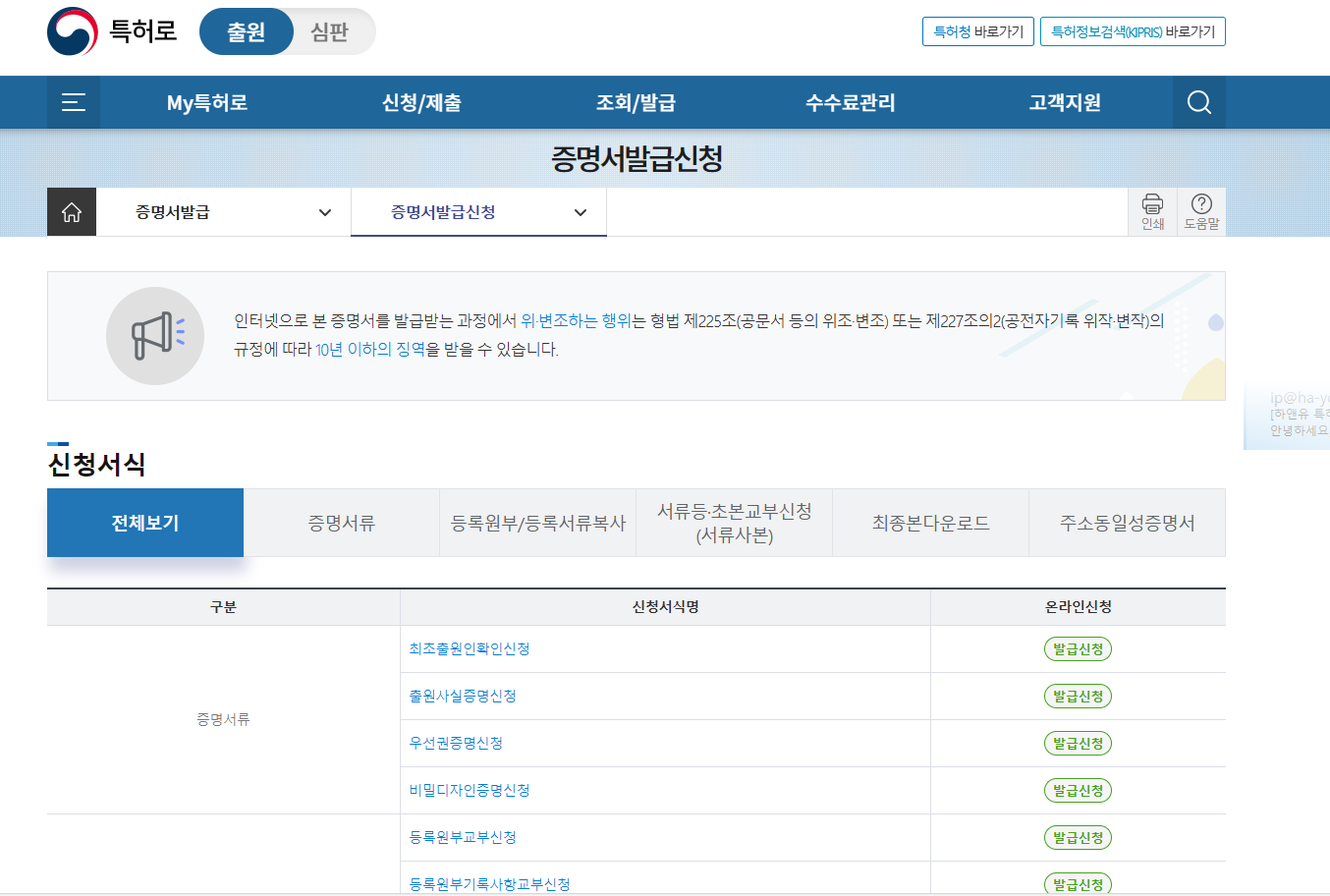Open the 조회/발급 main menu
The height and width of the screenshot is (896, 1330).
[636, 102]
